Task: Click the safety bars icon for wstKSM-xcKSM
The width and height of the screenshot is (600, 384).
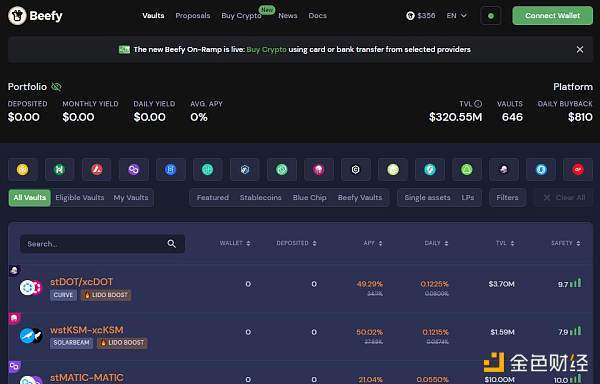Action: click(576, 331)
